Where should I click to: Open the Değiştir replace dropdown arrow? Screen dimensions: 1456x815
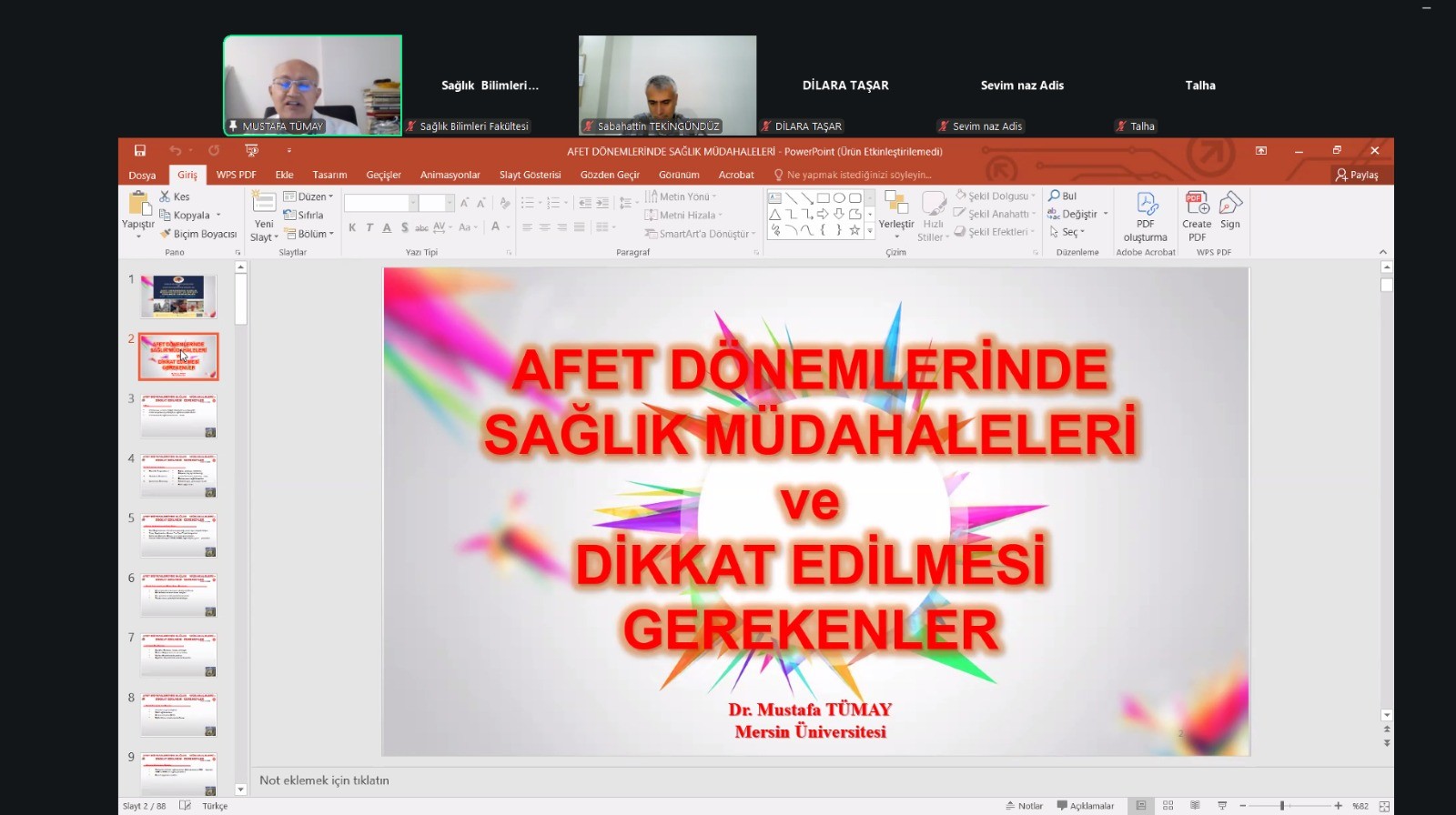(x=1106, y=215)
